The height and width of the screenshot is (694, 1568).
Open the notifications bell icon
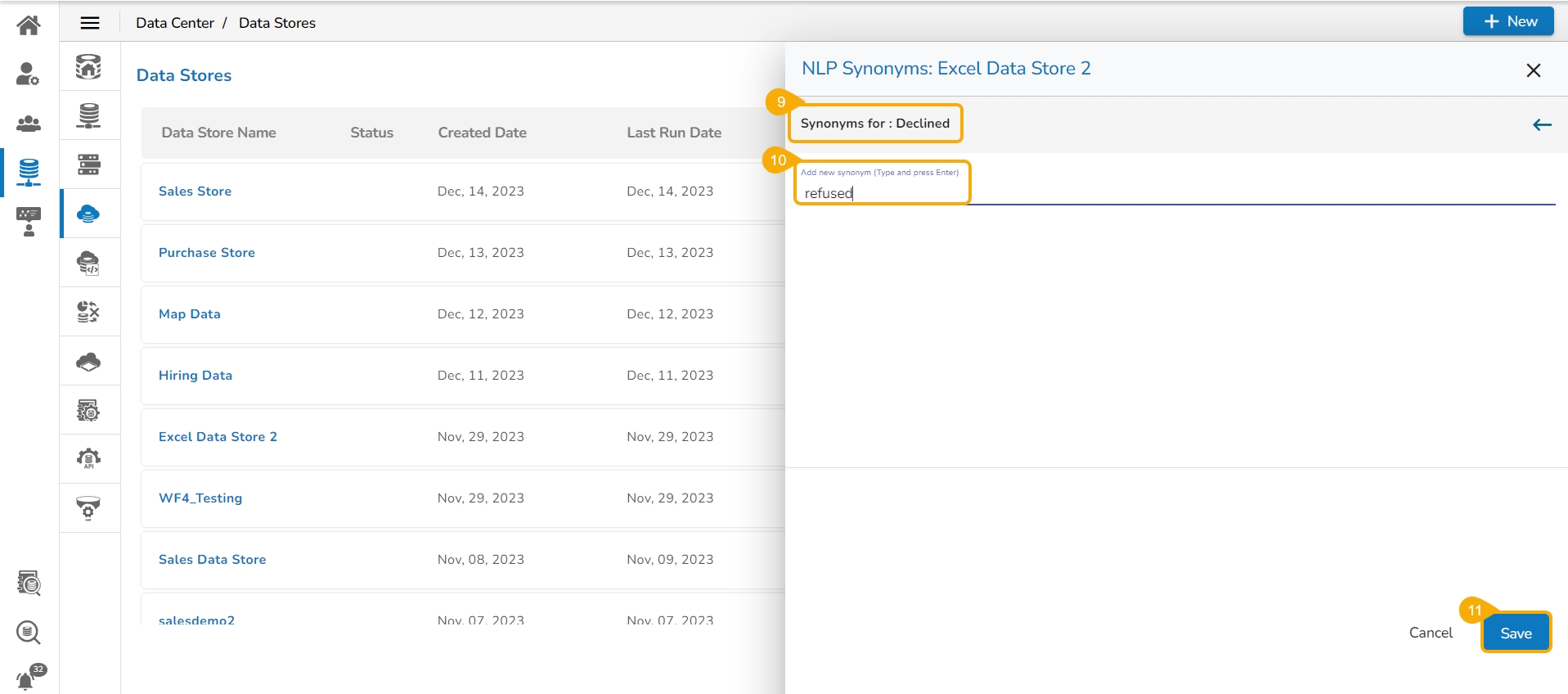click(29, 678)
